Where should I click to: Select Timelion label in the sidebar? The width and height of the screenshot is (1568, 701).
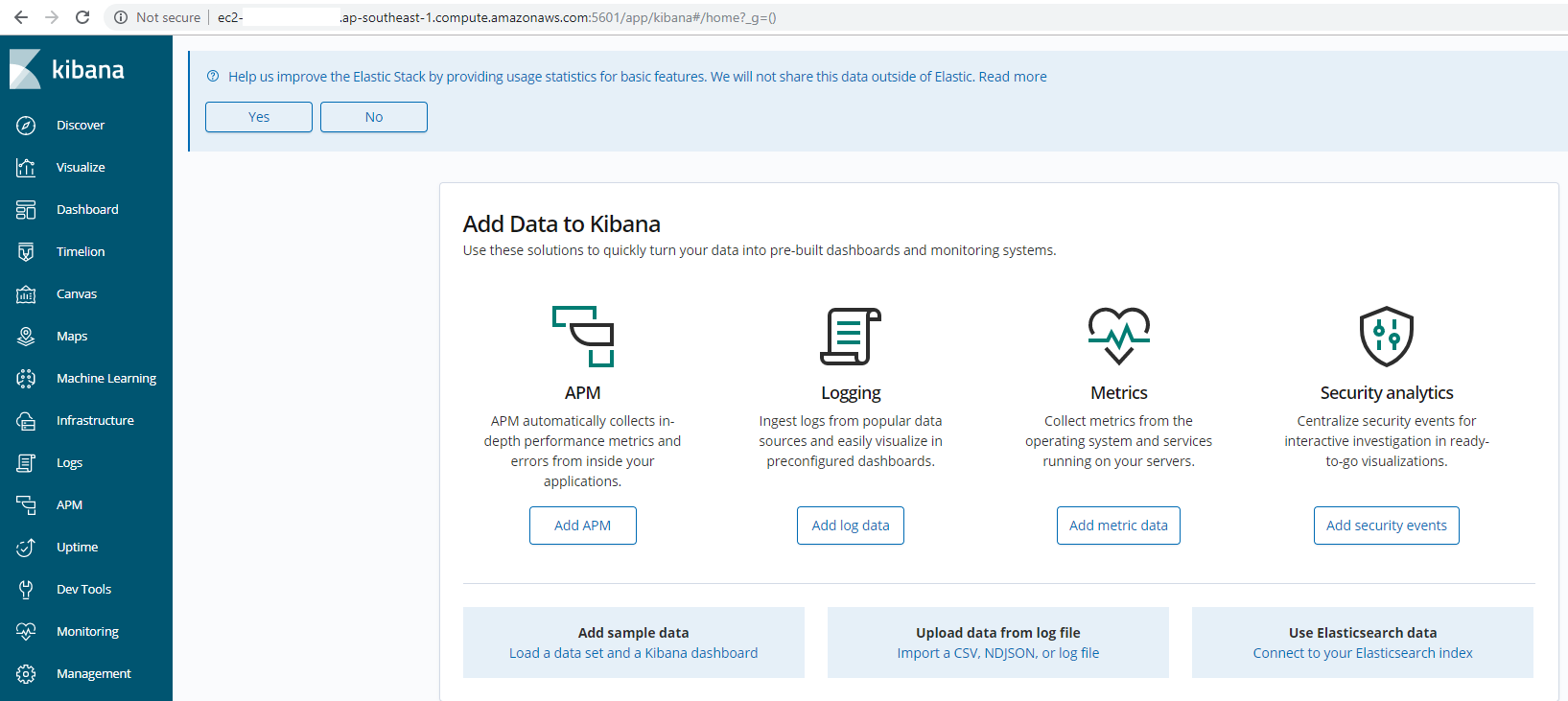point(81,252)
